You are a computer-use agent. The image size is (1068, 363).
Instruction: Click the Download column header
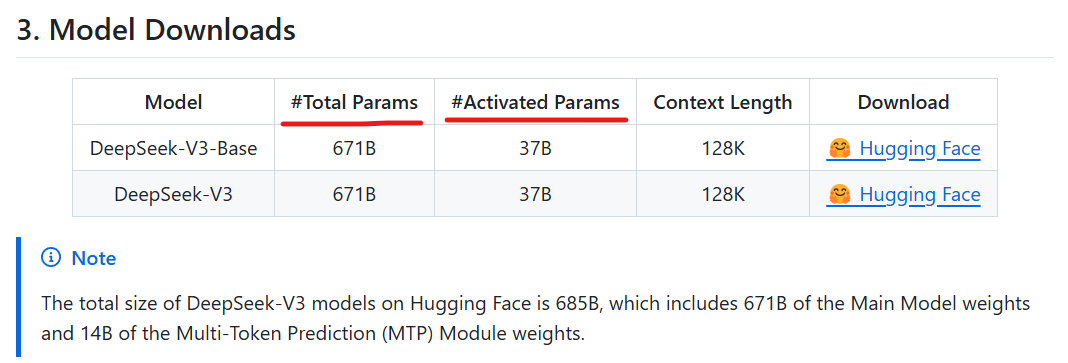click(x=903, y=102)
